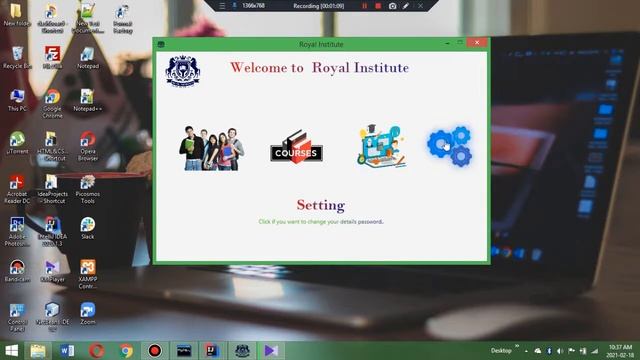Click the volume speaker tray icon
This screenshot has height=360, width=640.
(560, 351)
